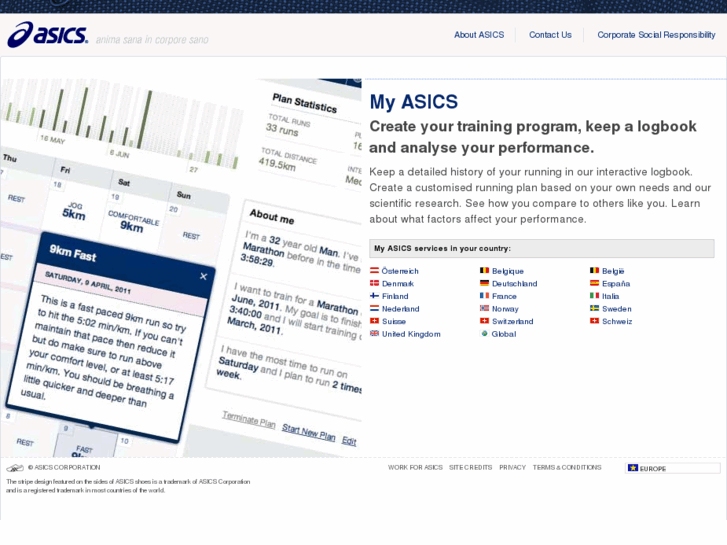Open the Europe region selector
The width and height of the screenshot is (727, 545).
[x=673, y=468]
